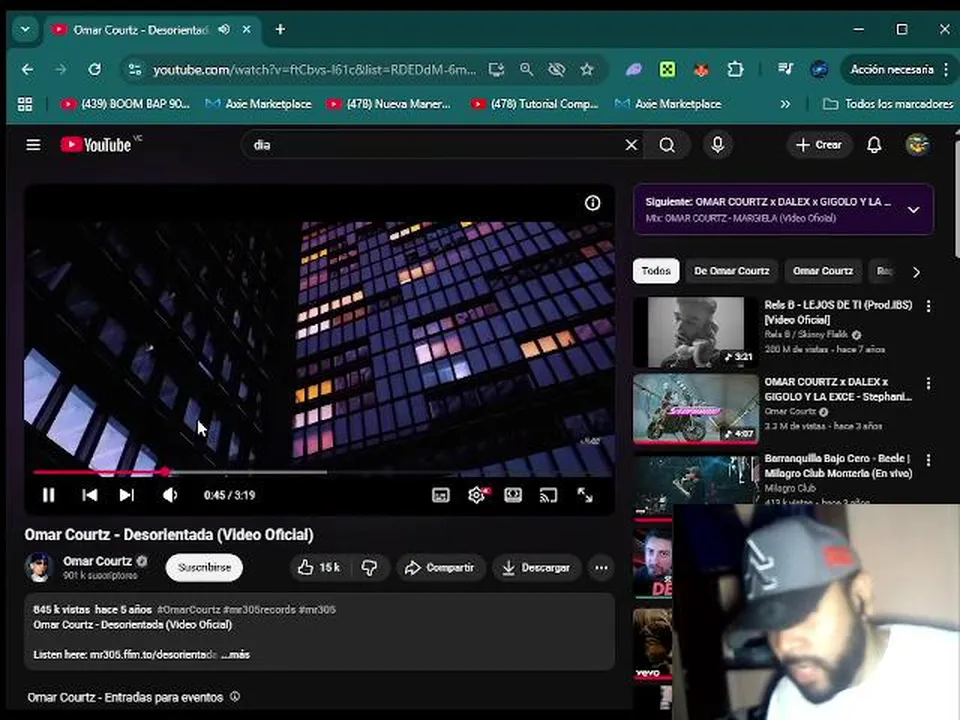Pause the video
Screen dimensions: 960x720
[48, 495]
